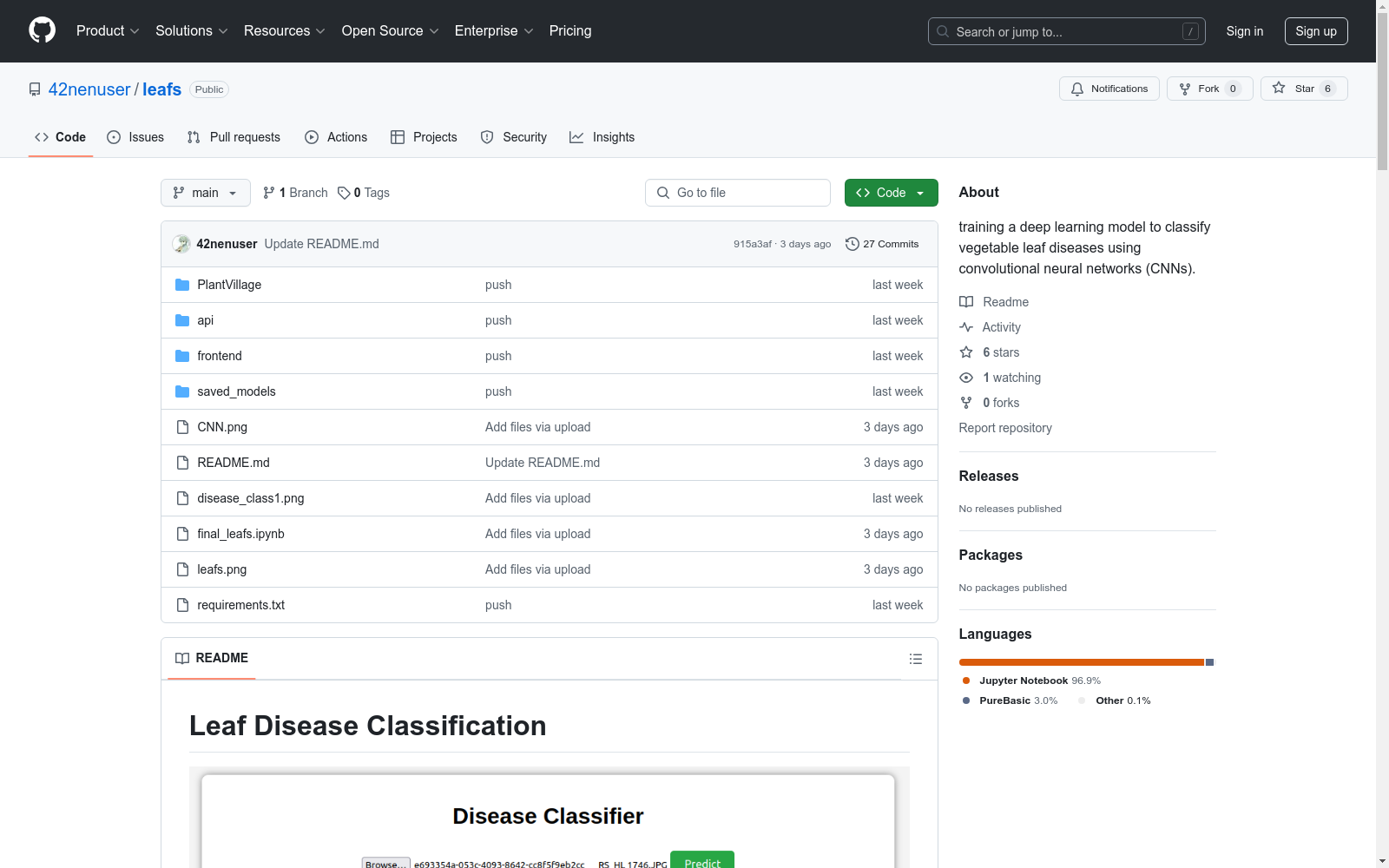Click the branch icon beside 1 Branch
Viewport: 1389px width, 868px height.
pyautogui.click(x=269, y=193)
